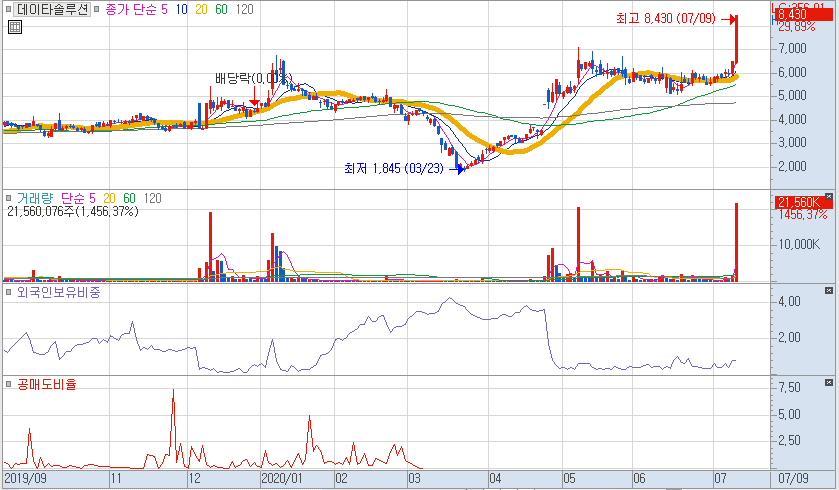Click the square marker before 외국인보유비중

(x=9, y=292)
